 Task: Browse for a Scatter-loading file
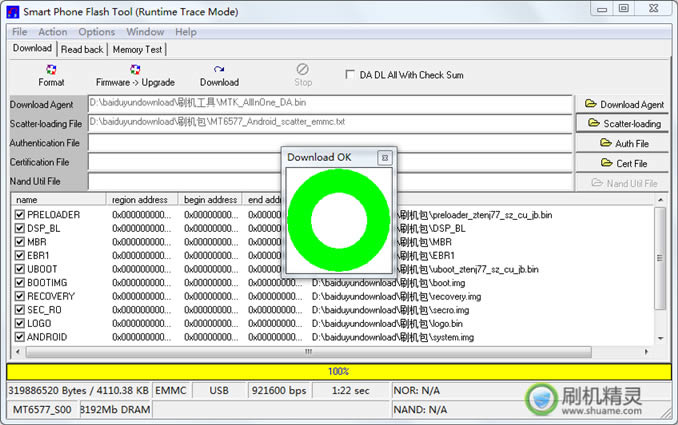(x=624, y=123)
